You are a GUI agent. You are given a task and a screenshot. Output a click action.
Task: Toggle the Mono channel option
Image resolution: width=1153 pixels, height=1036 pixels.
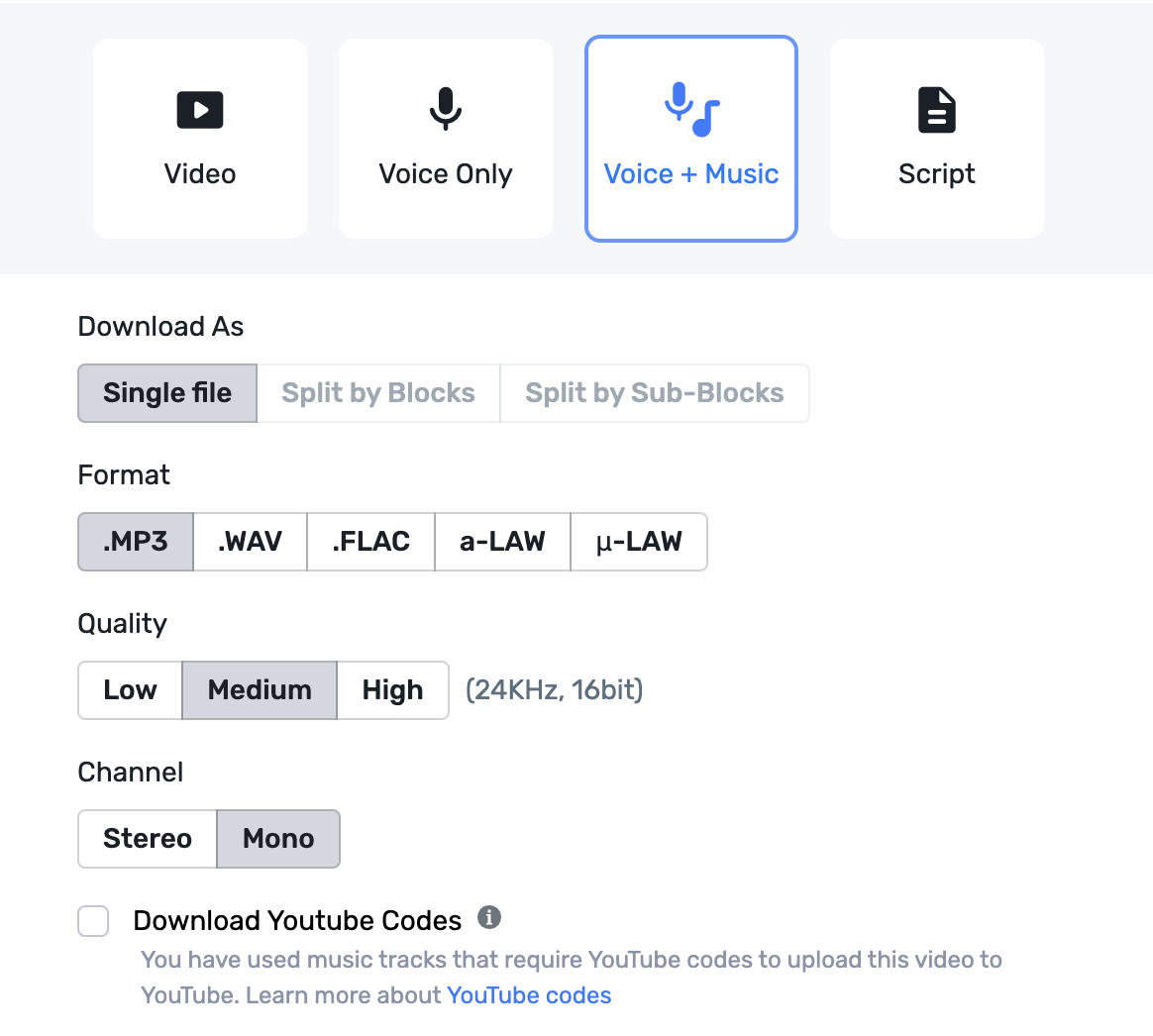278,839
